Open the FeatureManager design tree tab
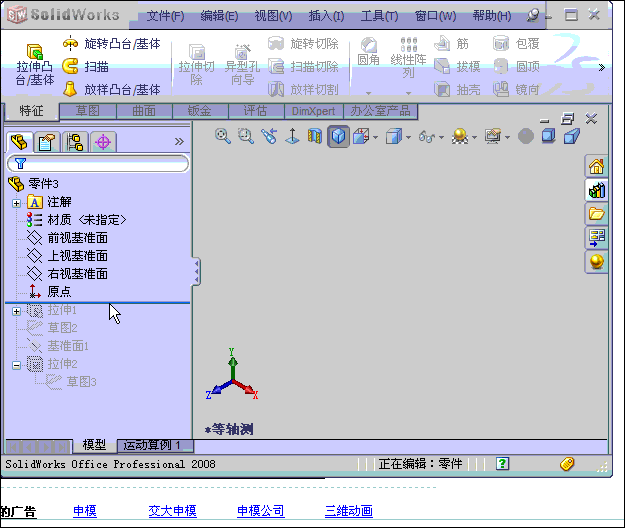The width and height of the screenshot is (625, 528). [19, 141]
